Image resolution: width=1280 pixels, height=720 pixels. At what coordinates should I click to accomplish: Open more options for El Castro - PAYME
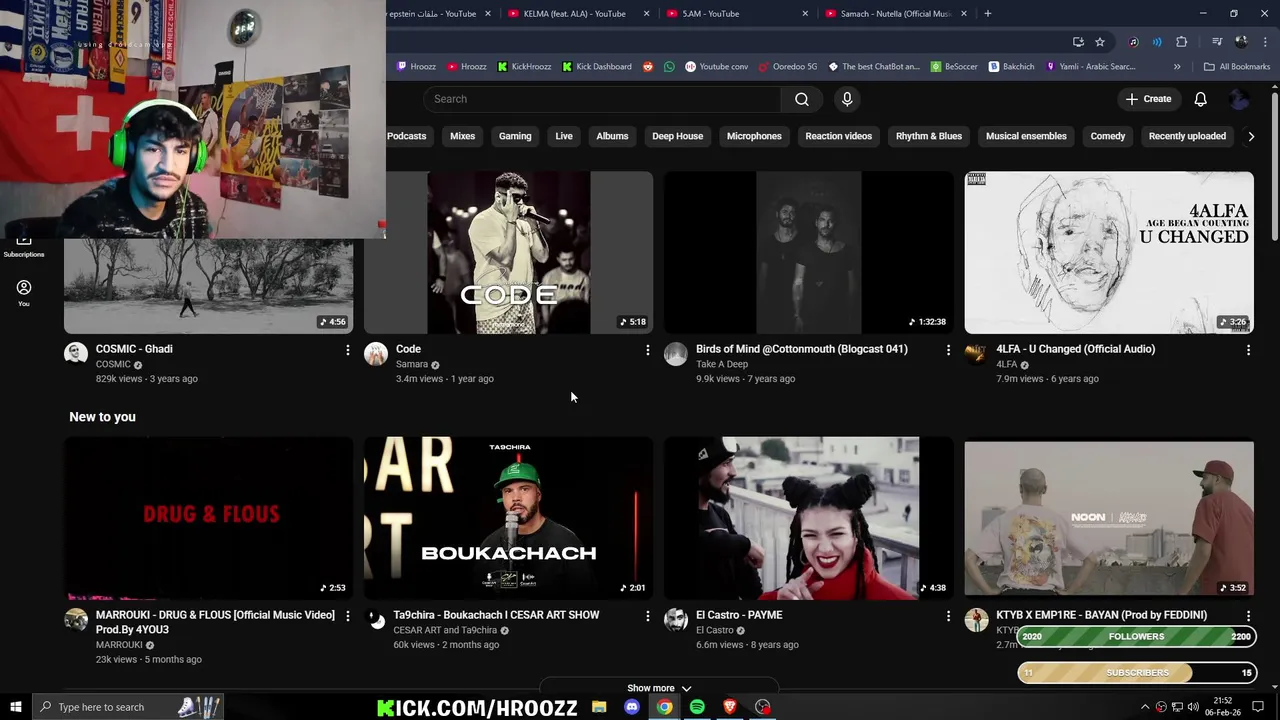[x=948, y=616]
